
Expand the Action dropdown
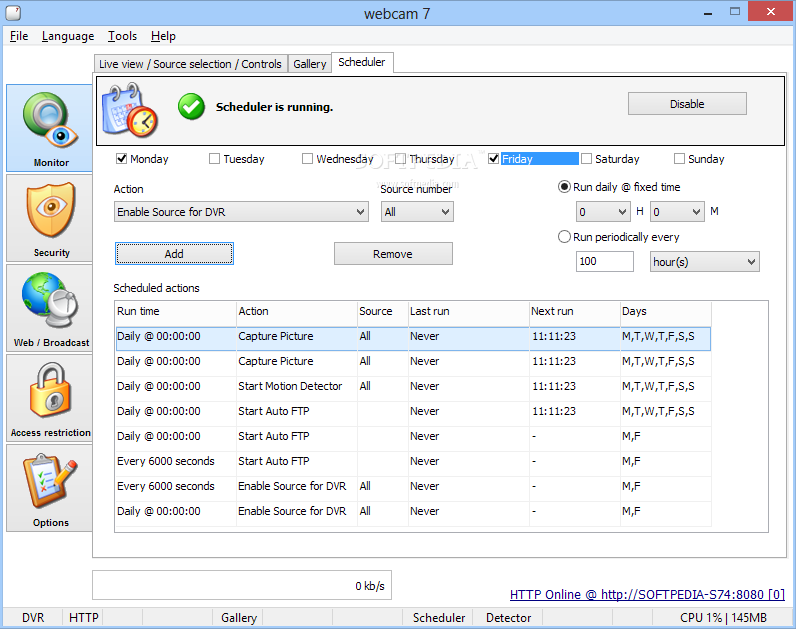pyautogui.click(x=241, y=212)
